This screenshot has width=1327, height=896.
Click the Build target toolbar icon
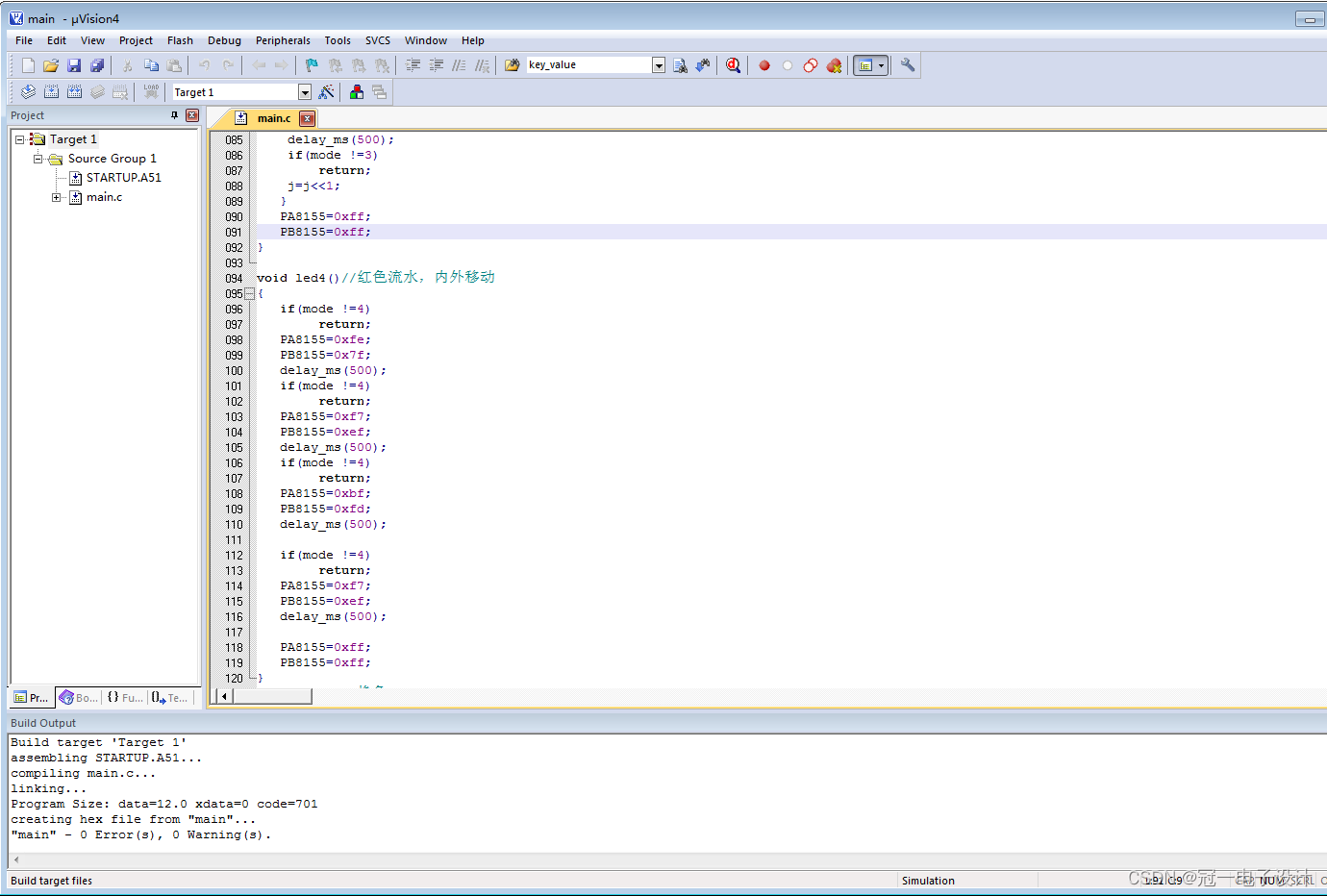tap(51, 92)
